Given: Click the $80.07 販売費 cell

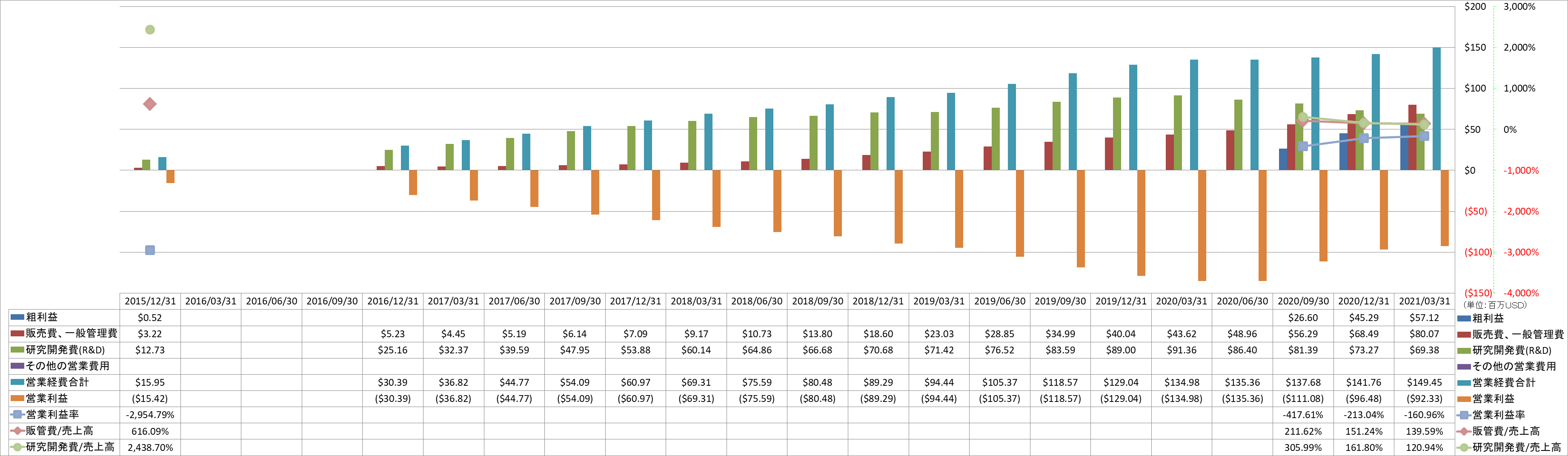Looking at the screenshot, I should point(1424,334).
